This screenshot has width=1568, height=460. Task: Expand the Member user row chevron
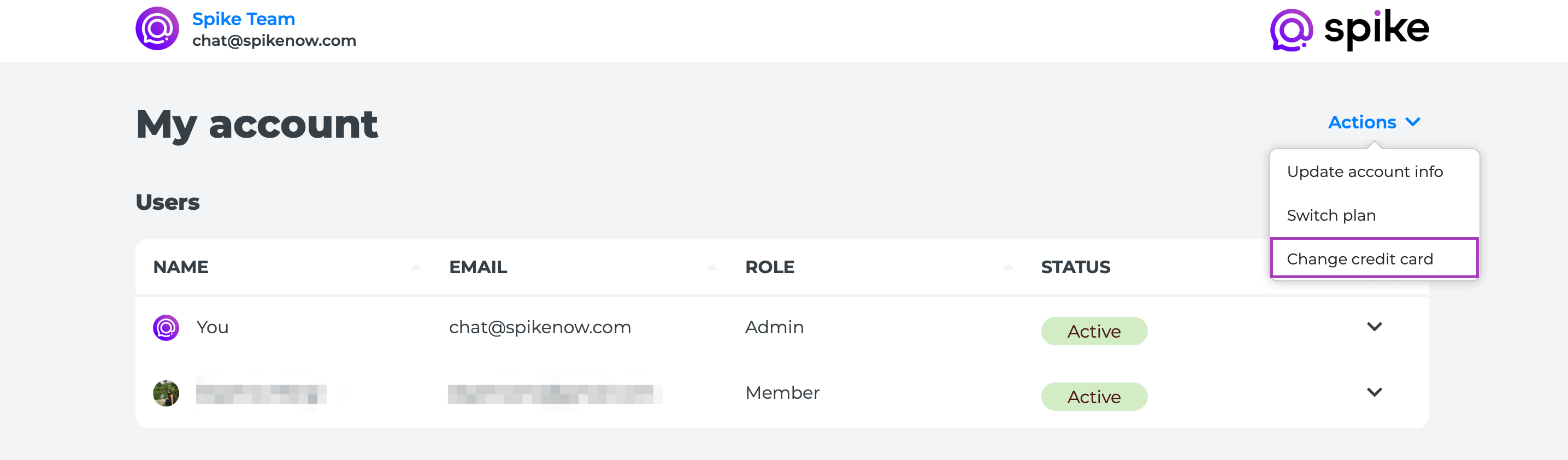tap(1374, 392)
